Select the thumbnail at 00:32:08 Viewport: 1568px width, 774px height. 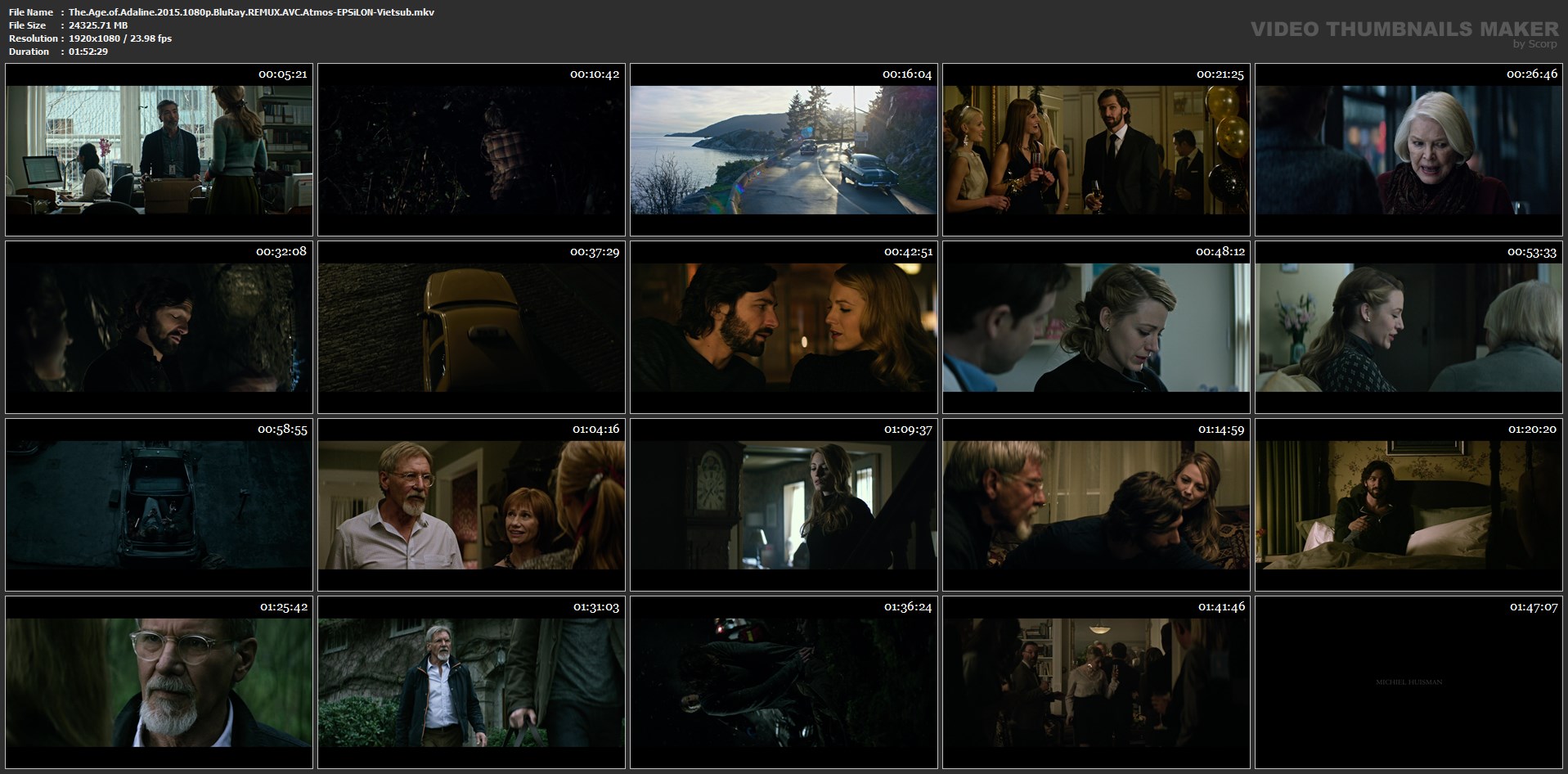click(x=159, y=327)
